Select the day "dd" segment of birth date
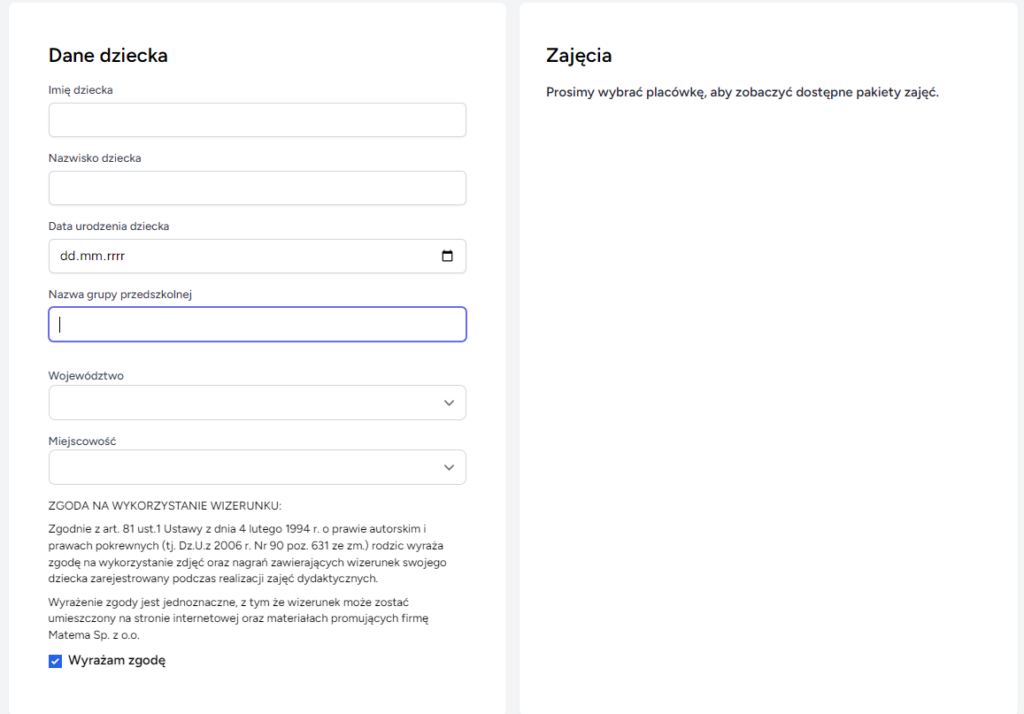 tap(68, 256)
